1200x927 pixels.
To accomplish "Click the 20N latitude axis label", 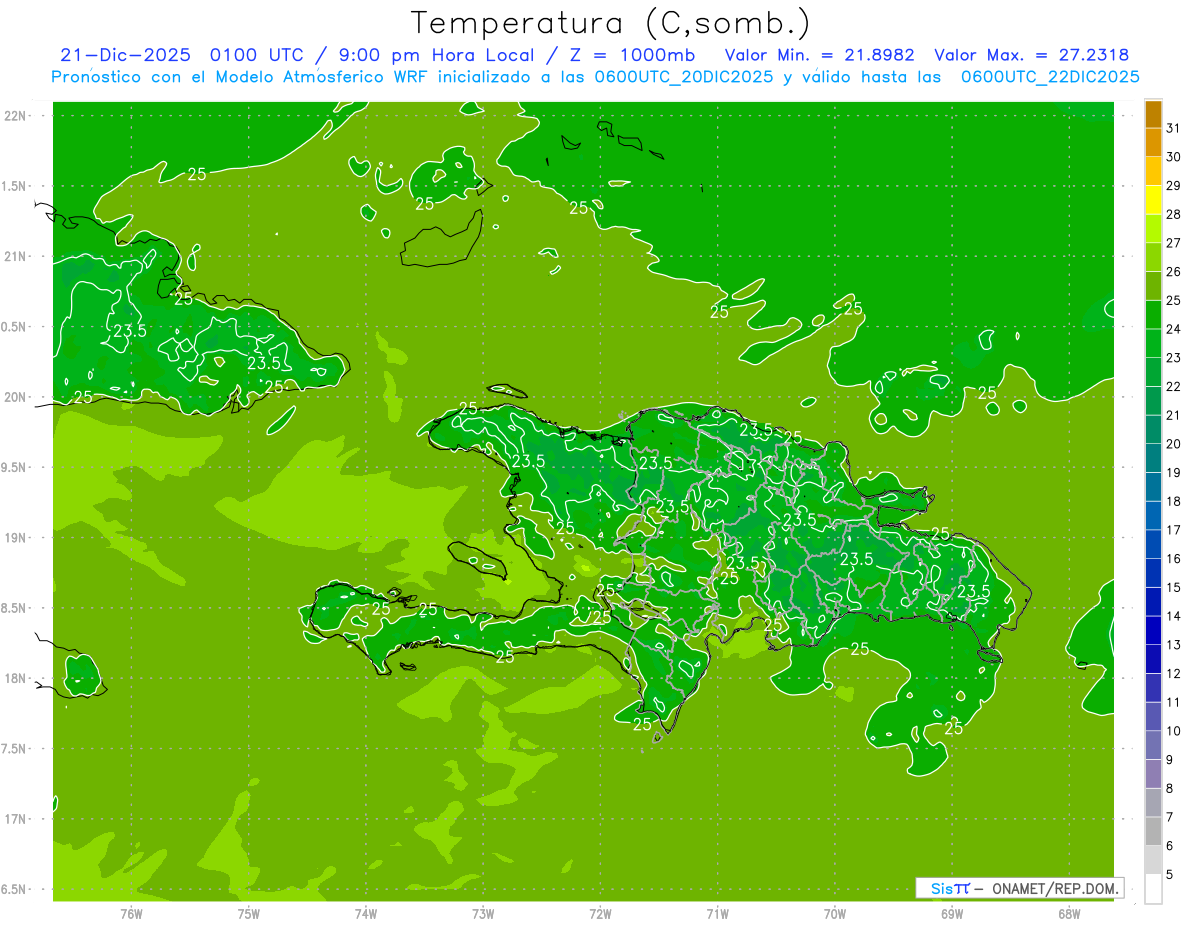I will point(15,397).
